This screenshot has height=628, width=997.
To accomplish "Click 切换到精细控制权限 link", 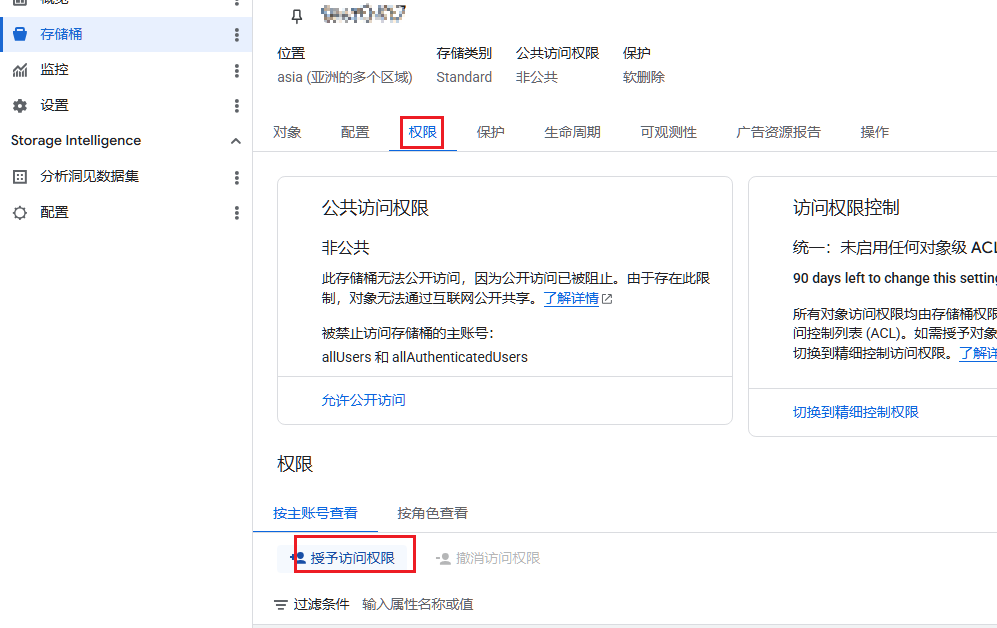I will pyautogui.click(x=855, y=412).
